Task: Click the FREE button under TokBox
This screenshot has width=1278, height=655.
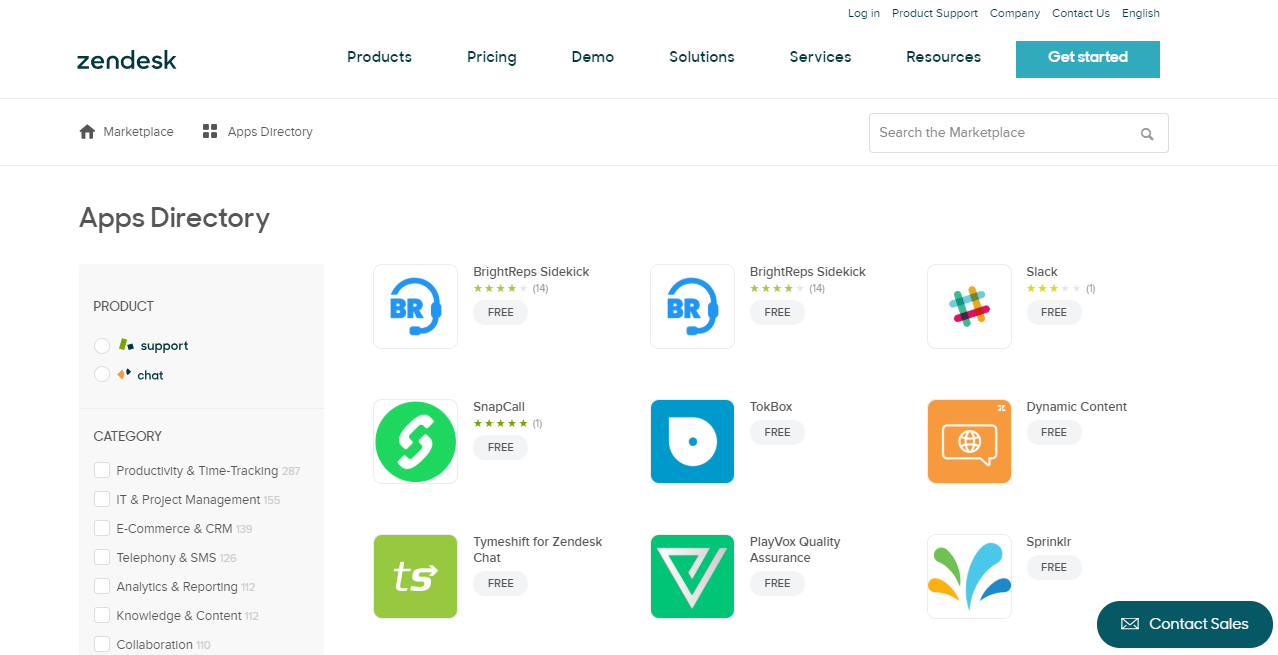Action: click(778, 432)
